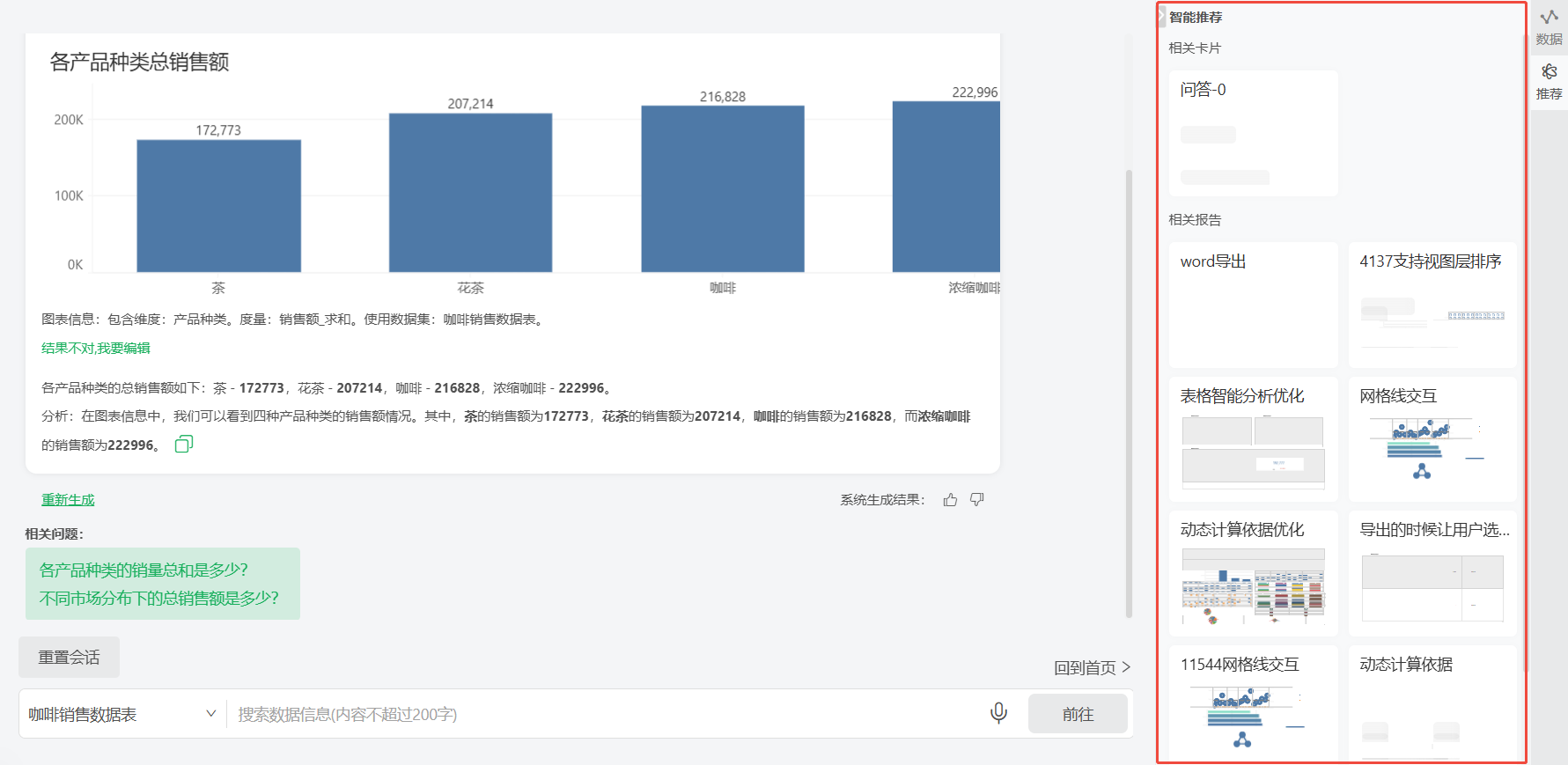
Task: Open the 咖啡销售数据表 dataset dropdown
Action: [x=122, y=714]
